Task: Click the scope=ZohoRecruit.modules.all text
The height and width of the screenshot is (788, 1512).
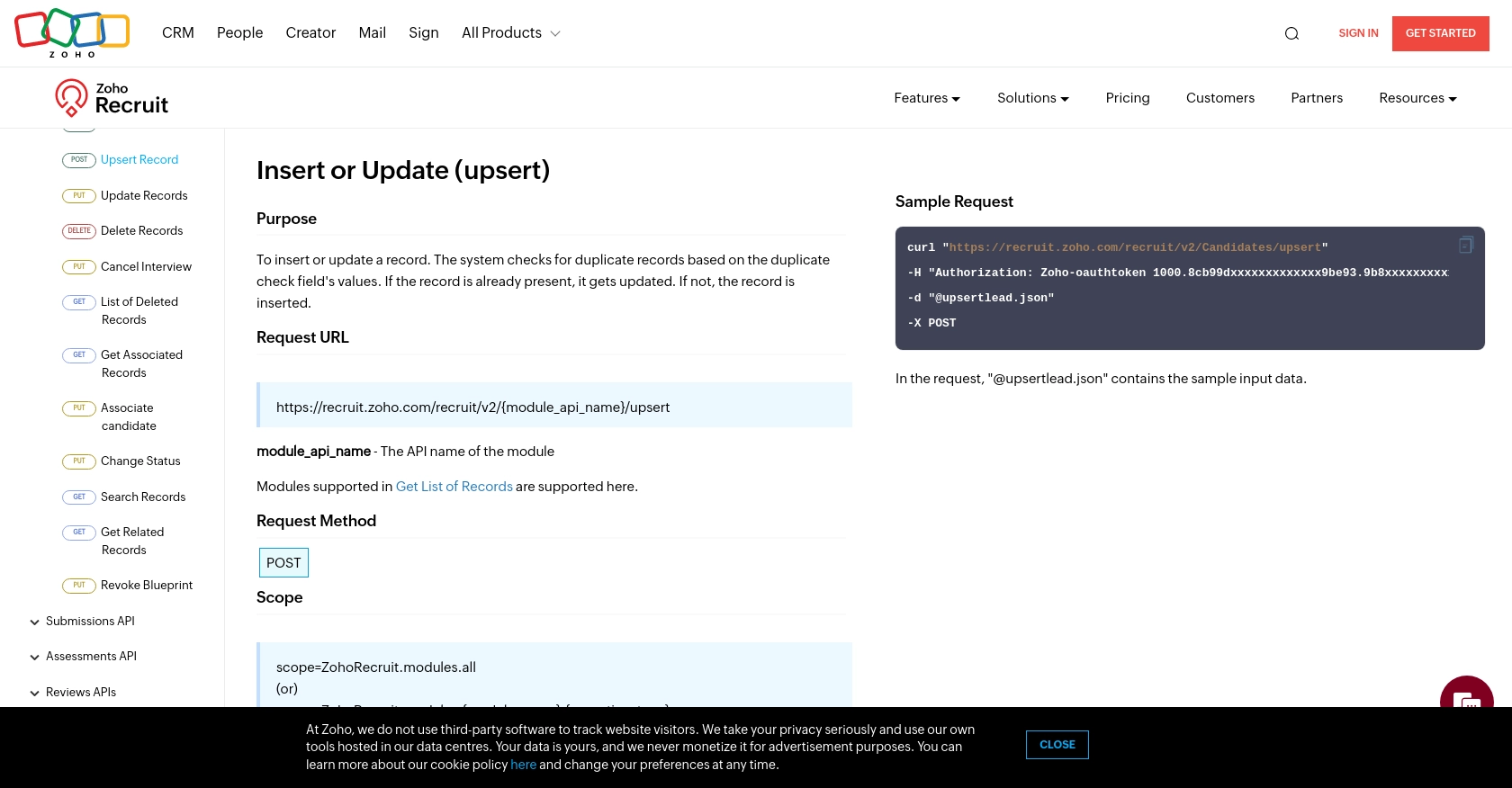Action: click(x=376, y=667)
